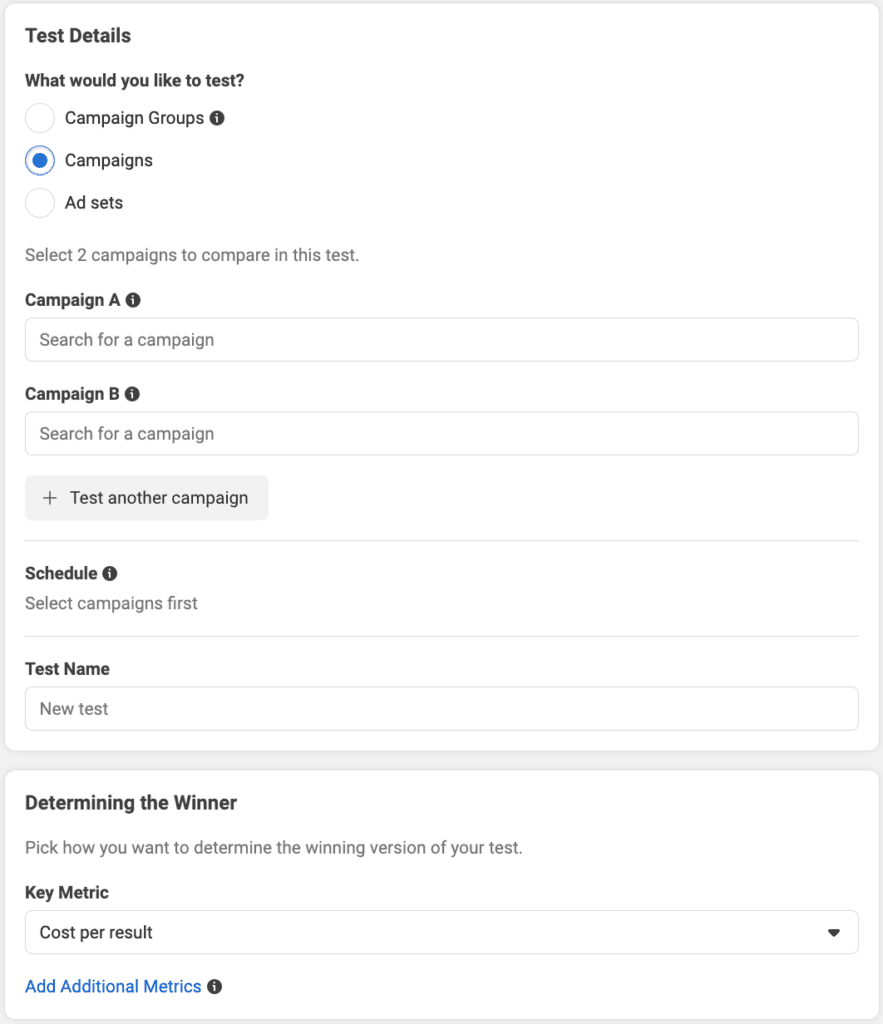Click plus icon on Test another campaign
This screenshot has width=883, height=1024.
pyautogui.click(x=50, y=498)
